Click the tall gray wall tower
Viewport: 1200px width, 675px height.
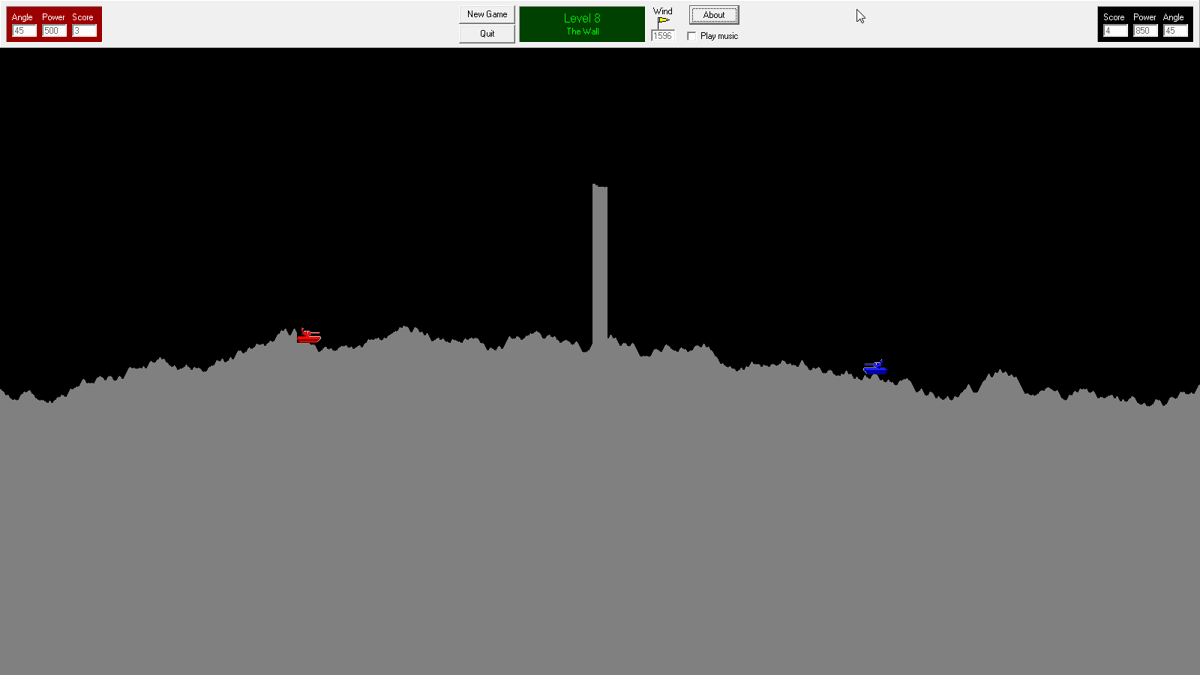click(600, 265)
